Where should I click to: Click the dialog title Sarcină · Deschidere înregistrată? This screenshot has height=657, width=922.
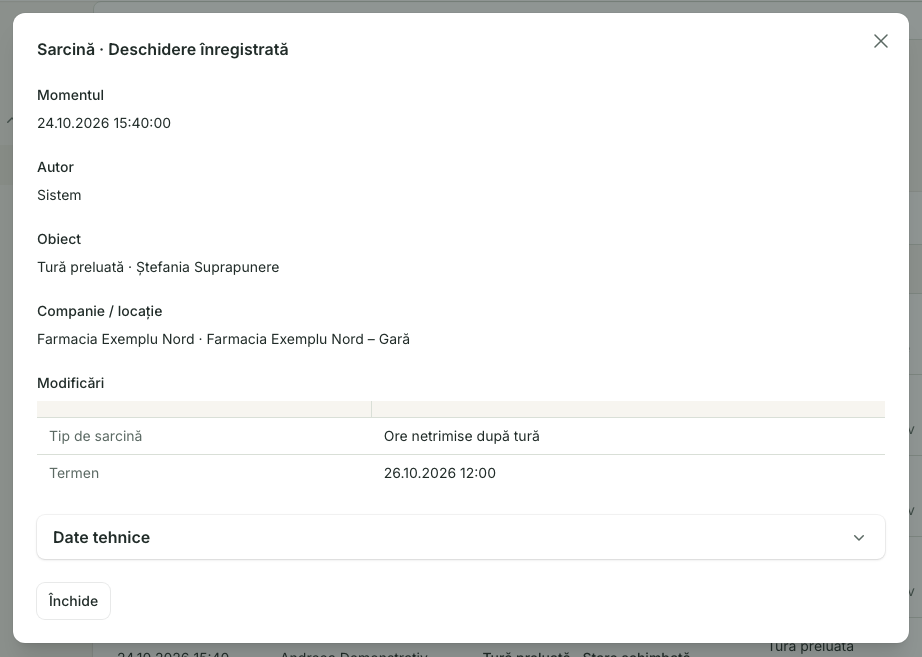tap(163, 49)
